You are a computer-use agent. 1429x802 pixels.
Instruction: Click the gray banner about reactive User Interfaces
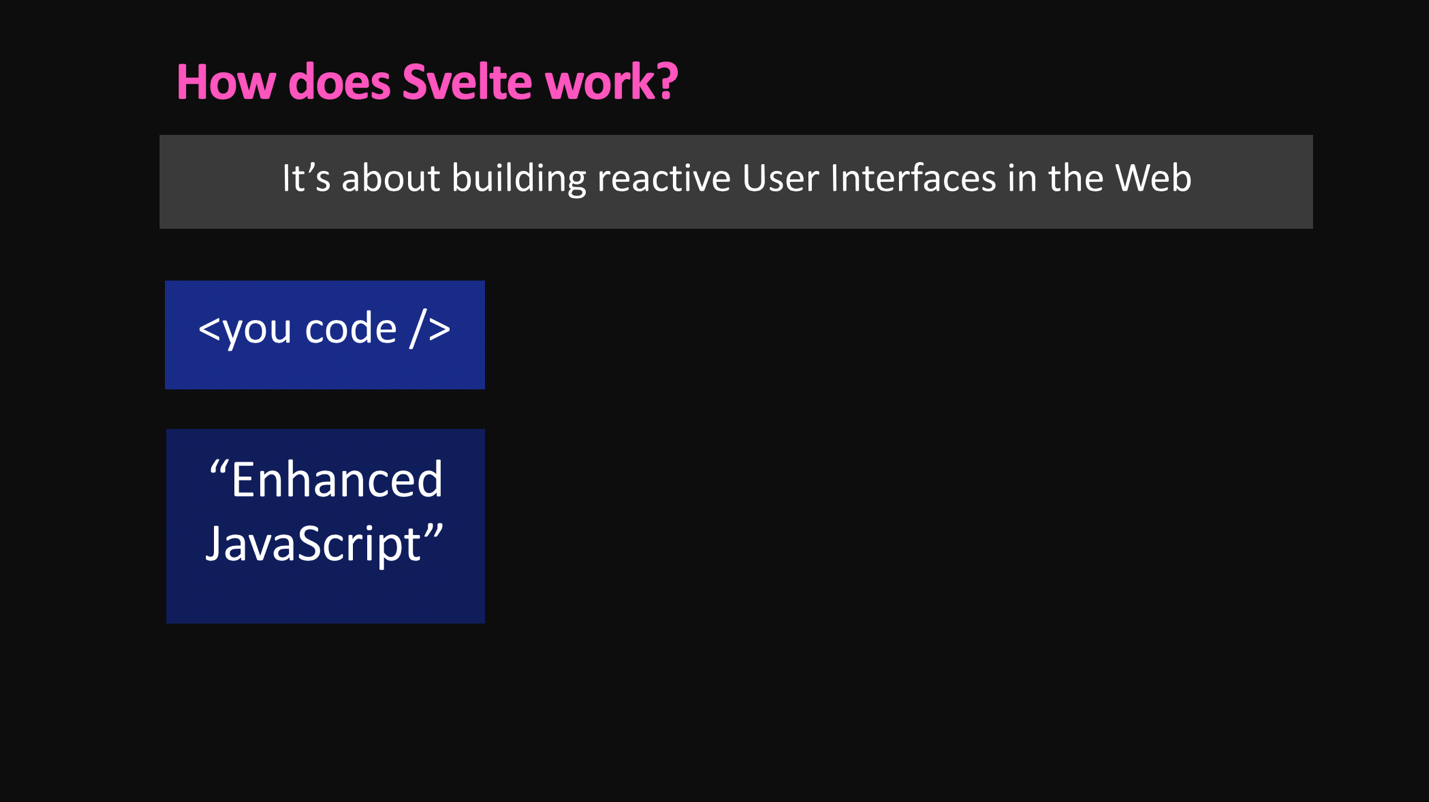coord(736,182)
